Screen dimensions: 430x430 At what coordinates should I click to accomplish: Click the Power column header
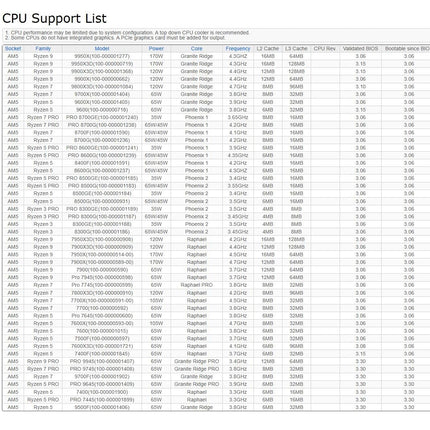click(x=156, y=49)
